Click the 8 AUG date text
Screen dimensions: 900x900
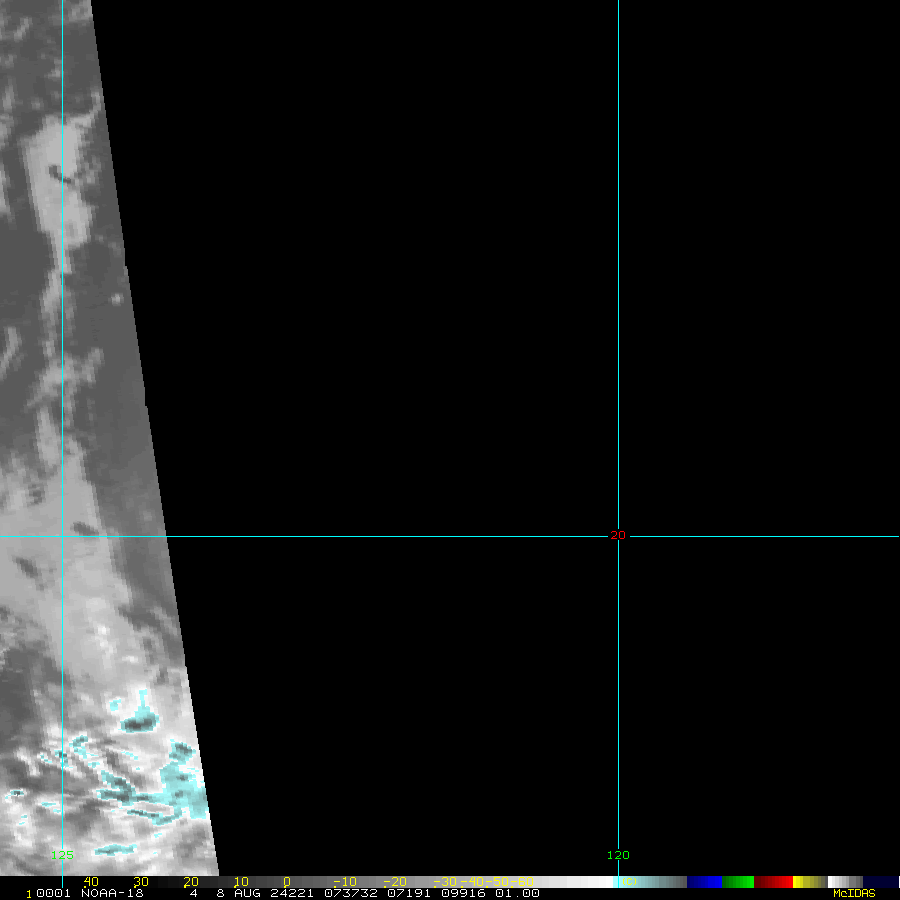238,893
